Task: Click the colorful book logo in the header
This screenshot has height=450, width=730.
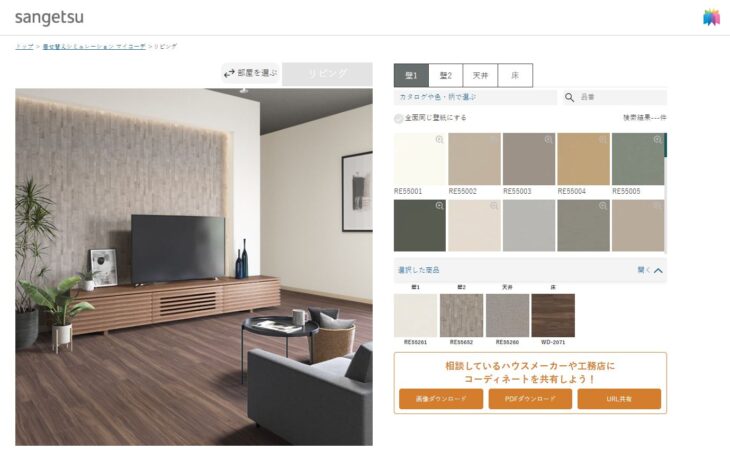Action: click(711, 17)
